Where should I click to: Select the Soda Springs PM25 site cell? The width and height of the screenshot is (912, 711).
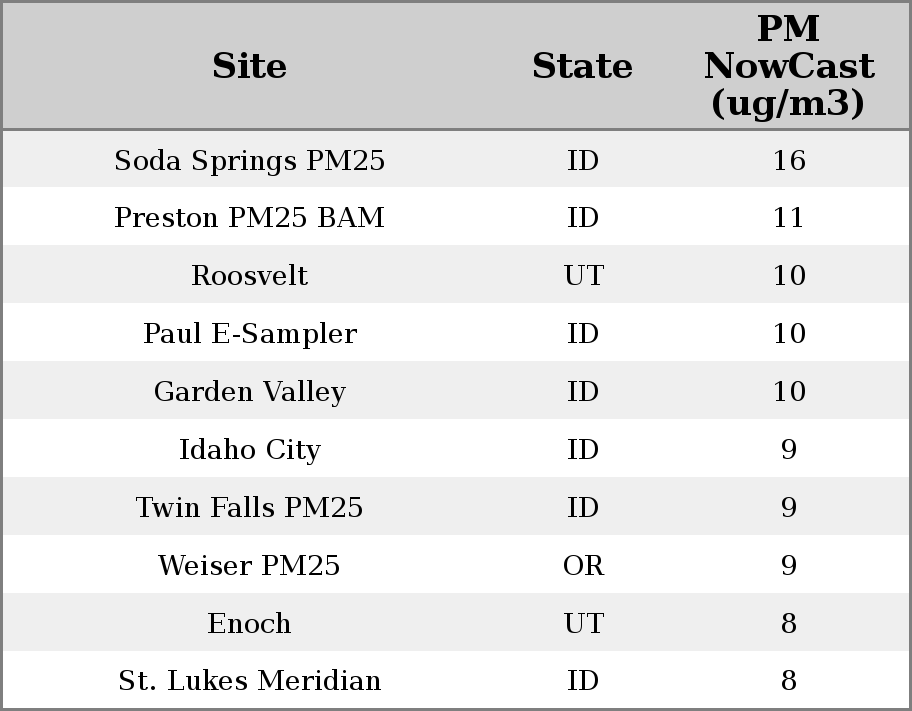(249, 160)
